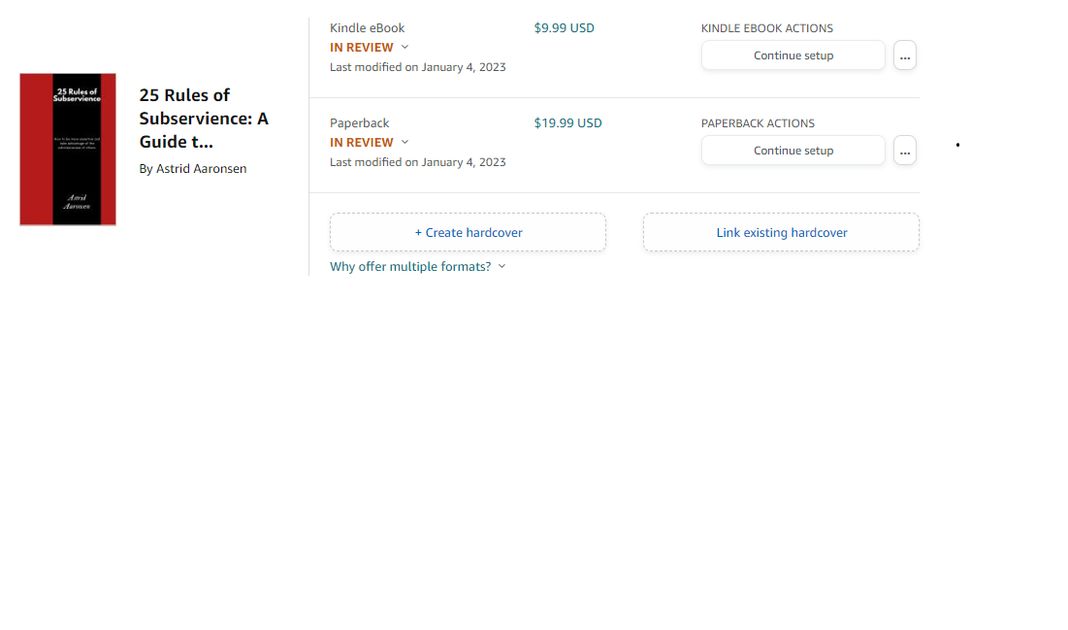Click the author name Astrid Aaronsen
Image resolution: width=1068 pixels, height=630 pixels.
(x=193, y=169)
